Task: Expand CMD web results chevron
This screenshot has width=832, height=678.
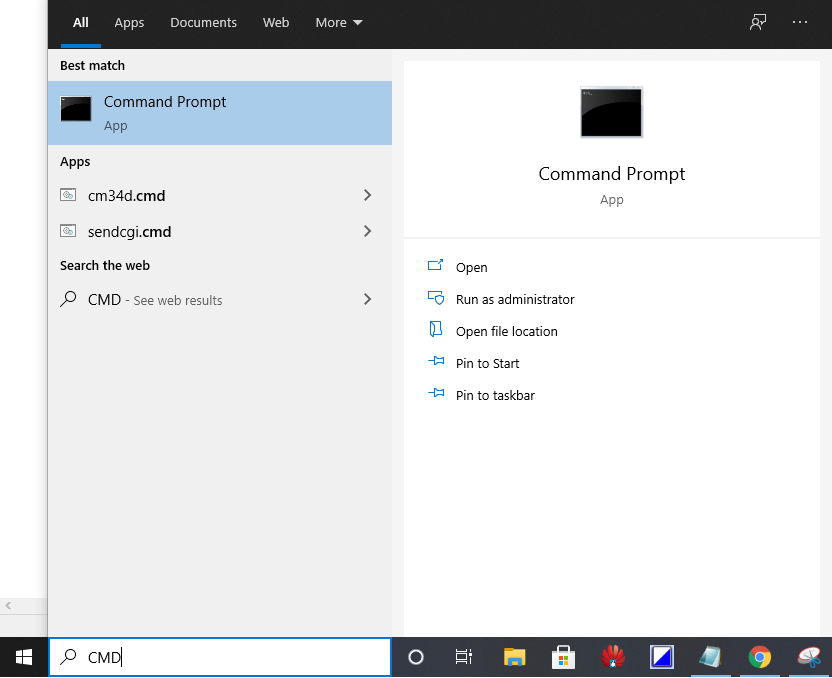Action: click(x=367, y=299)
